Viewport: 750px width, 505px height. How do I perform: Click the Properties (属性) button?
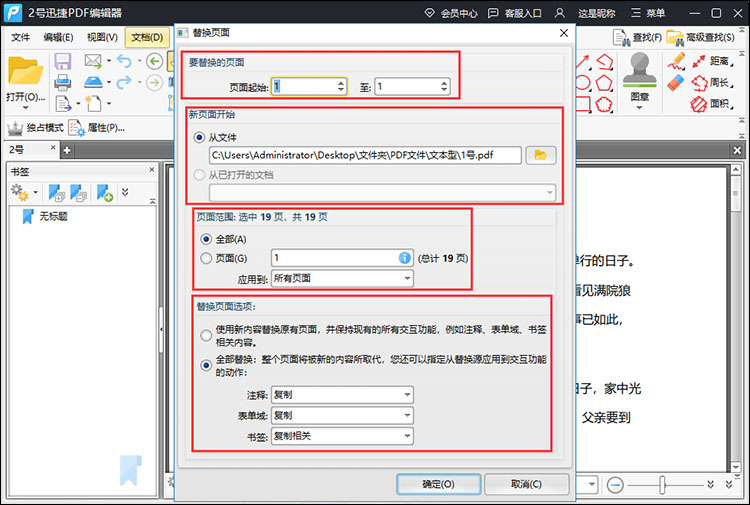coord(97,128)
